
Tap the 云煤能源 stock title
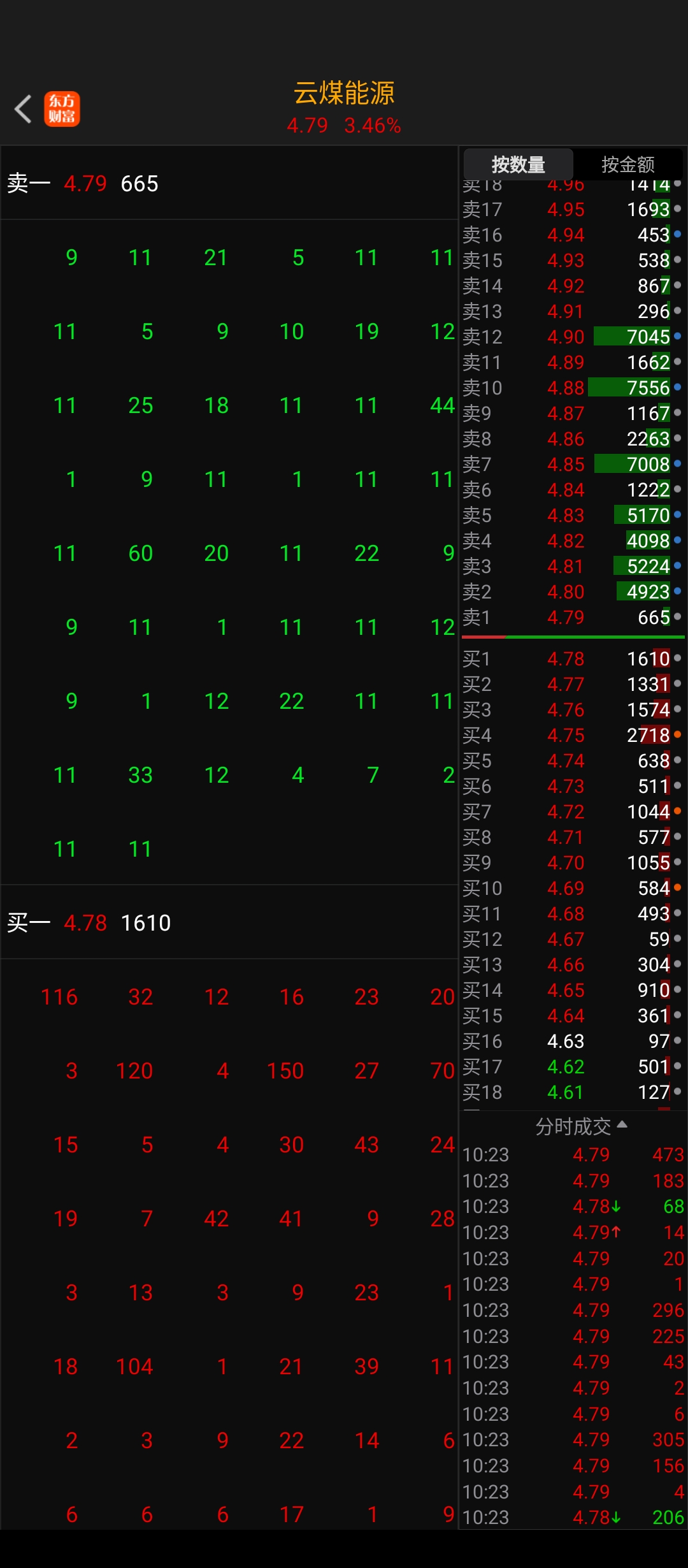coord(344,93)
